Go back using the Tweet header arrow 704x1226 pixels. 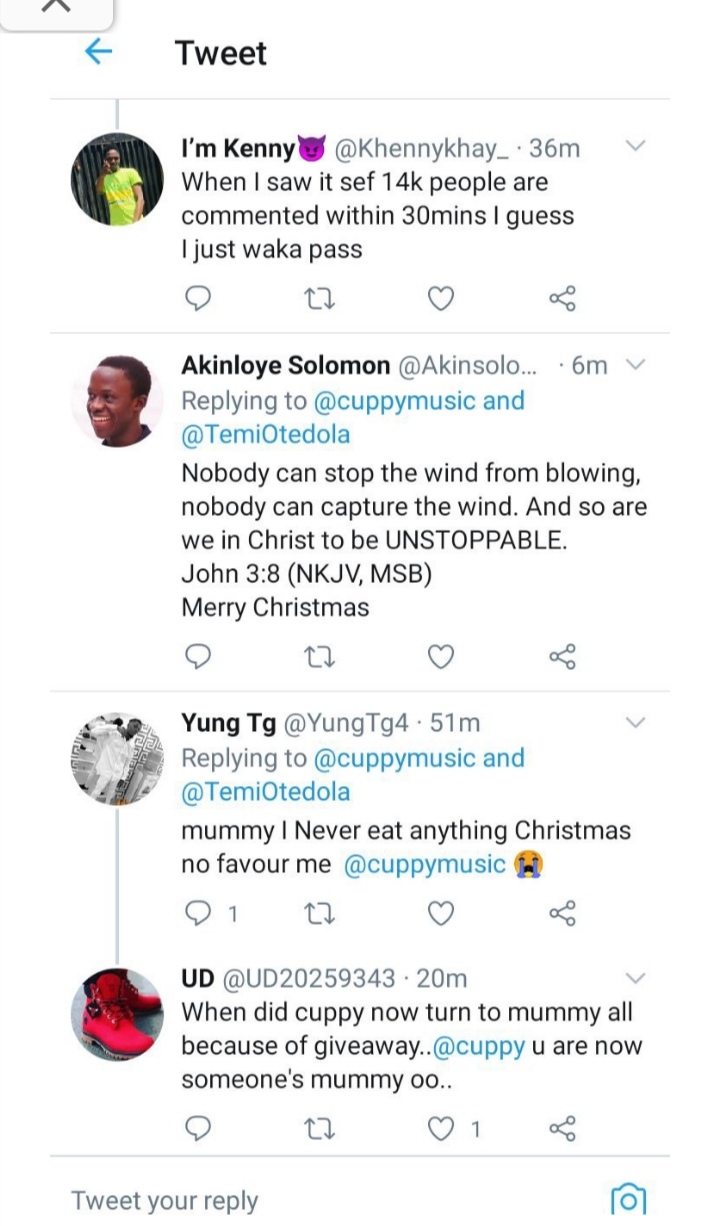pyautogui.click(x=98, y=52)
